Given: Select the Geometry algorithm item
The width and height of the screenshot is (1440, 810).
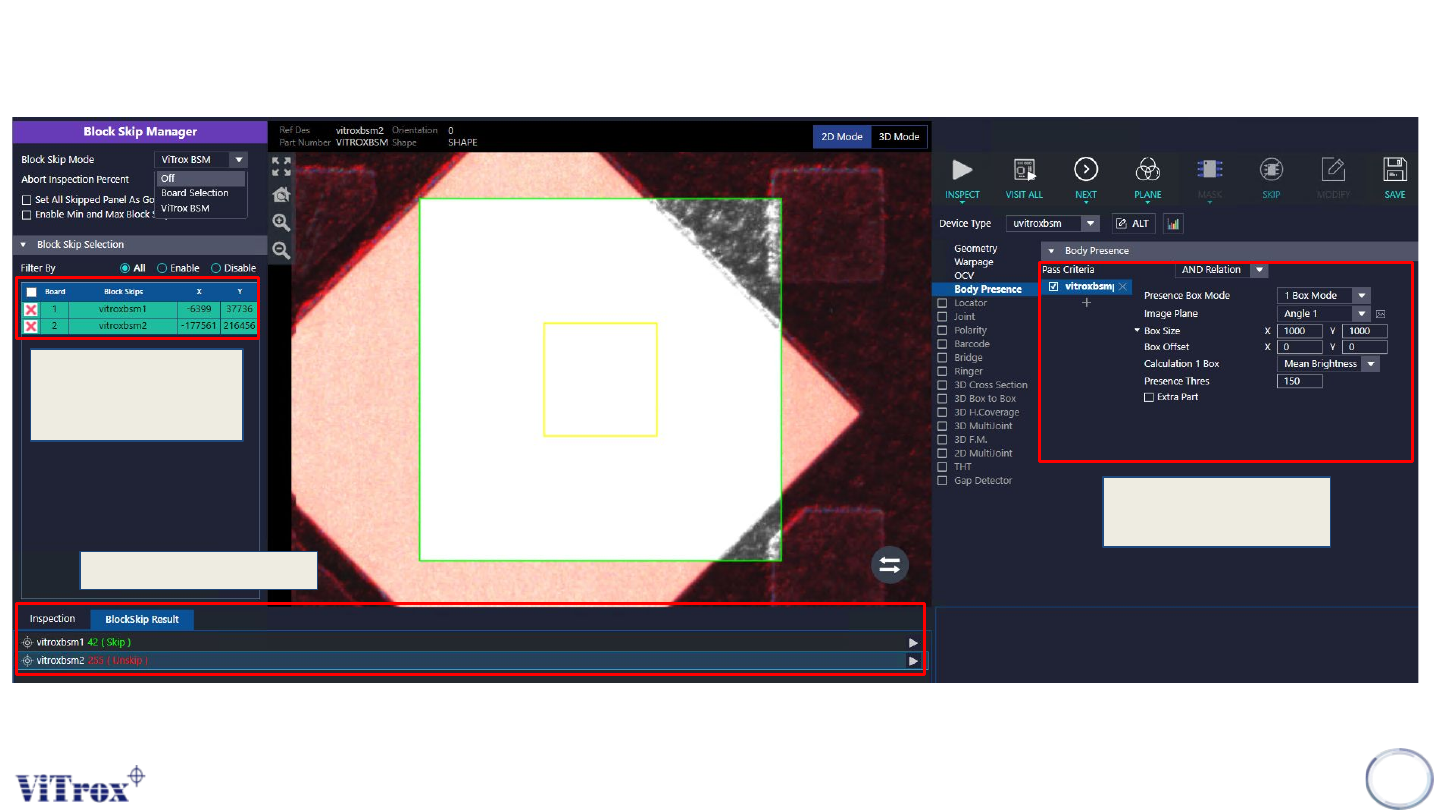Looking at the screenshot, I should point(975,248).
